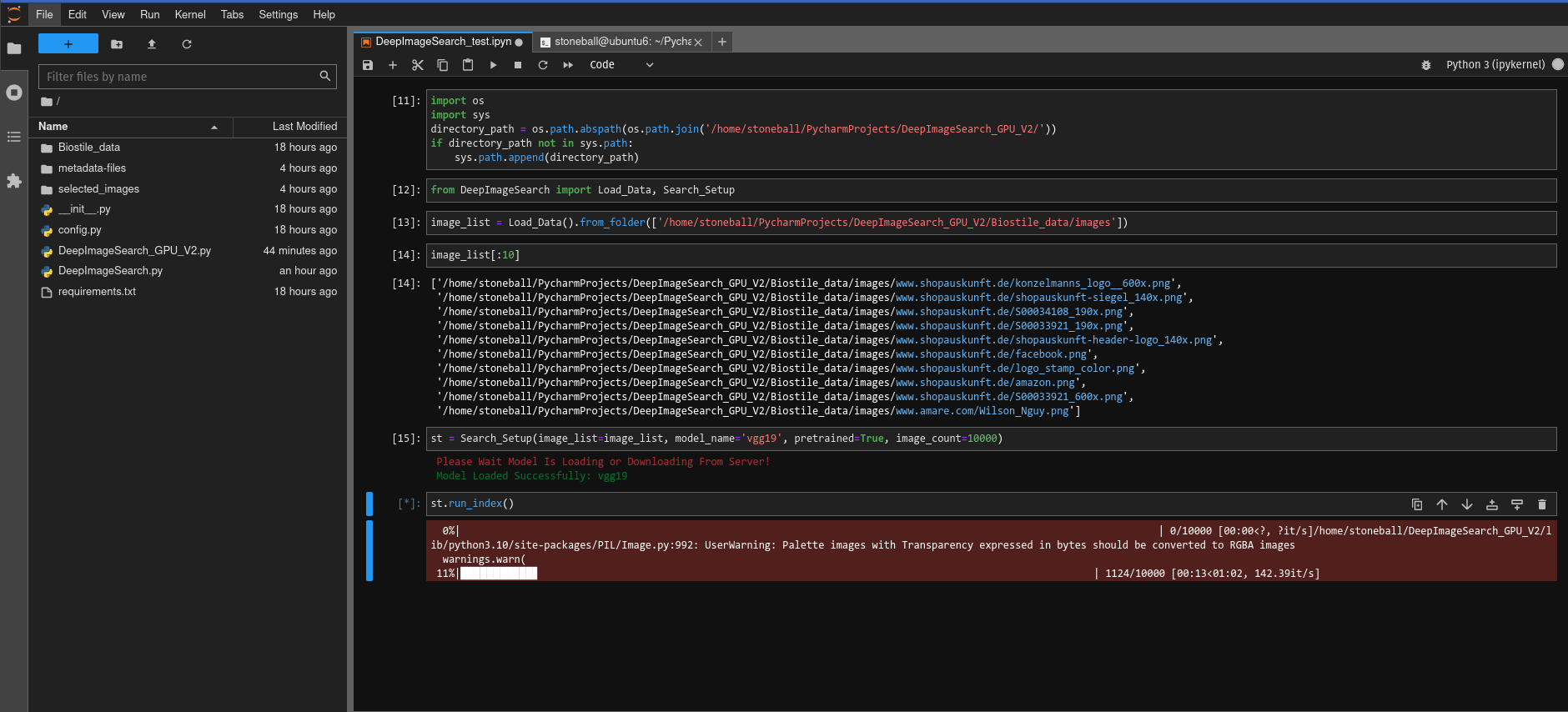Open the View menu
This screenshot has width=1568, height=712.
tap(113, 14)
